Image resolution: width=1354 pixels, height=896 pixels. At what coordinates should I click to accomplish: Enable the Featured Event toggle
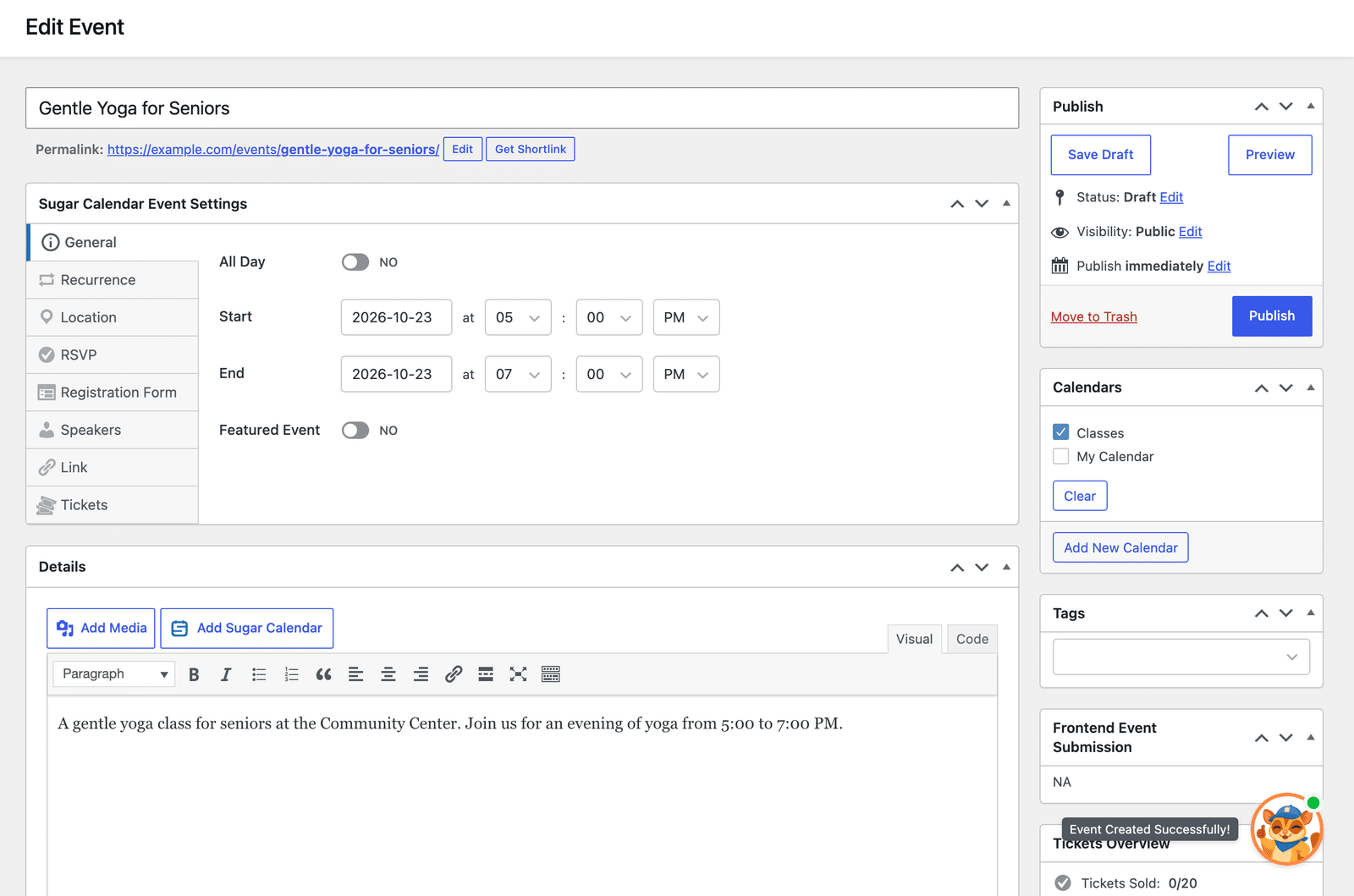point(355,431)
